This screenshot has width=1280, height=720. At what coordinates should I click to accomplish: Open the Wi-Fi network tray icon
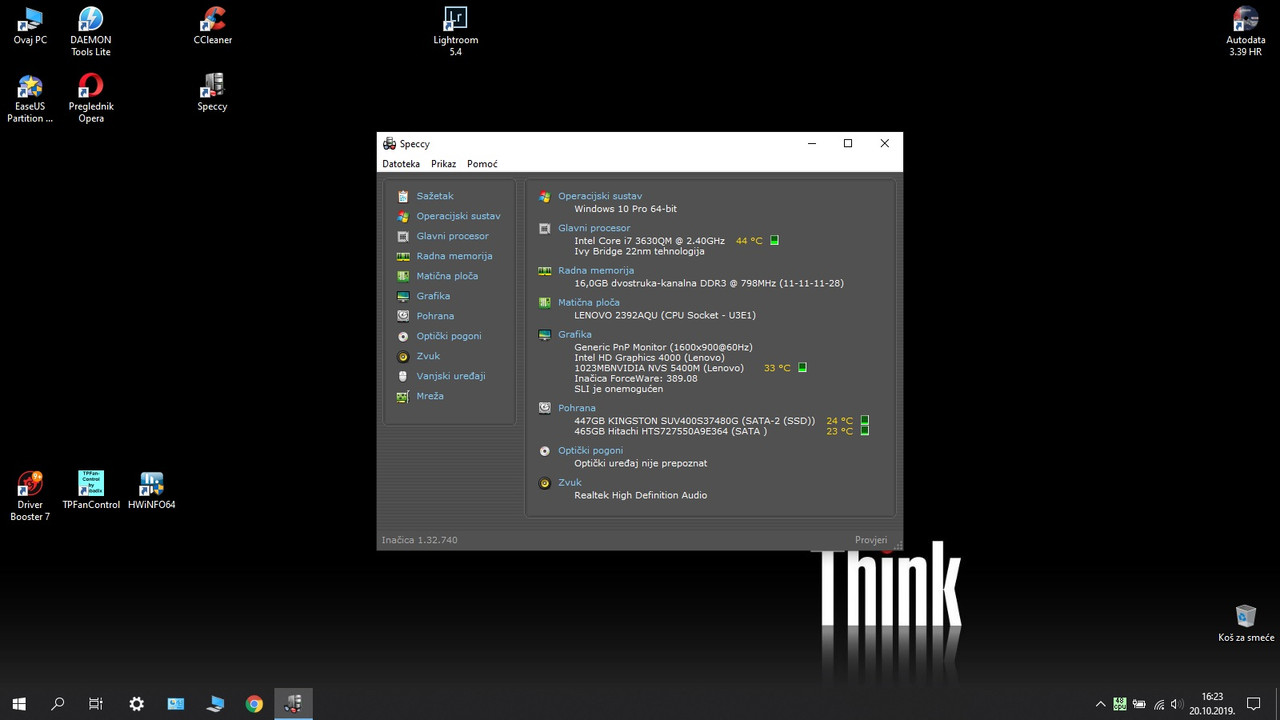click(x=1159, y=704)
